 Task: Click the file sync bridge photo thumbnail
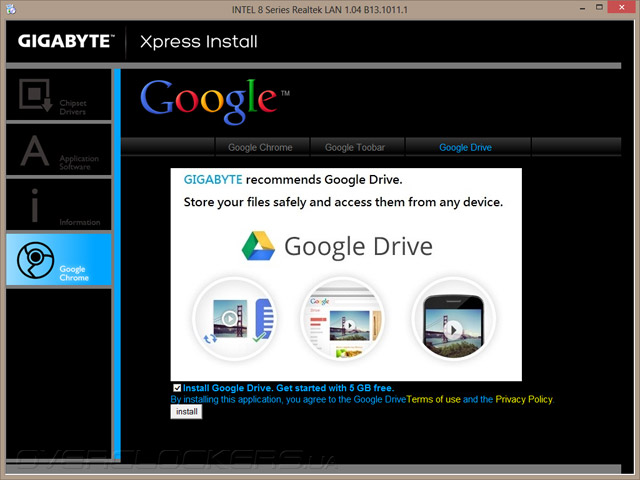click(x=234, y=319)
